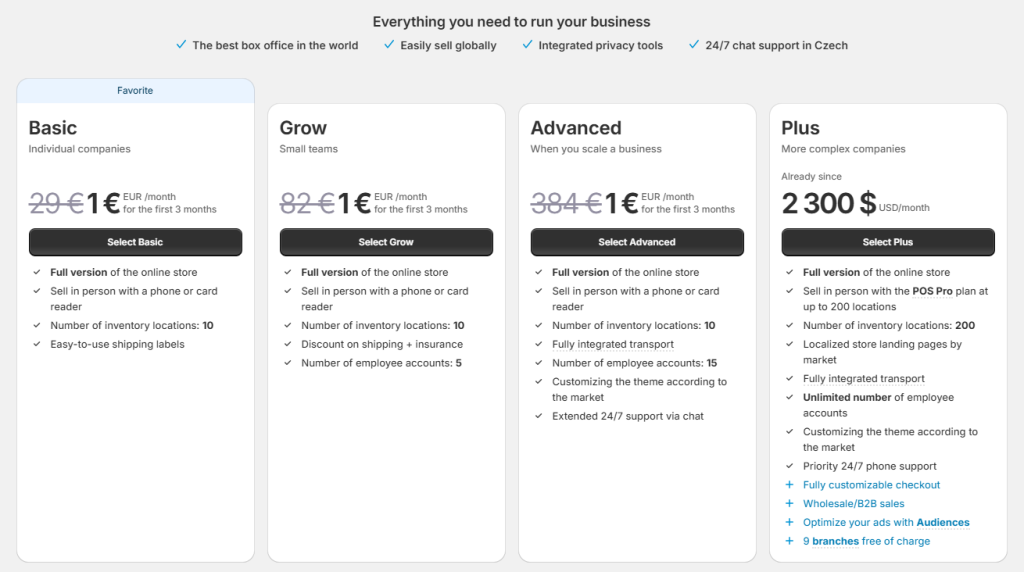Click plus icon next to Wholesale/B2B sales
The height and width of the screenshot is (572, 1024).
pyautogui.click(x=789, y=504)
